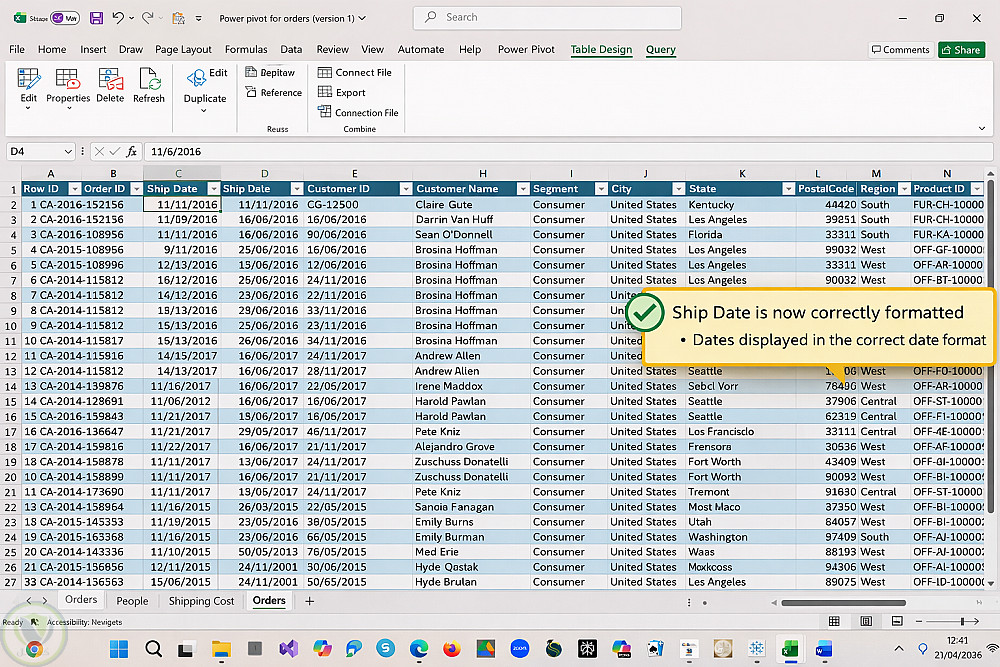Open the Segment column filter dropdown
Viewport: 1000px width, 667px height.
pos(600,189)
